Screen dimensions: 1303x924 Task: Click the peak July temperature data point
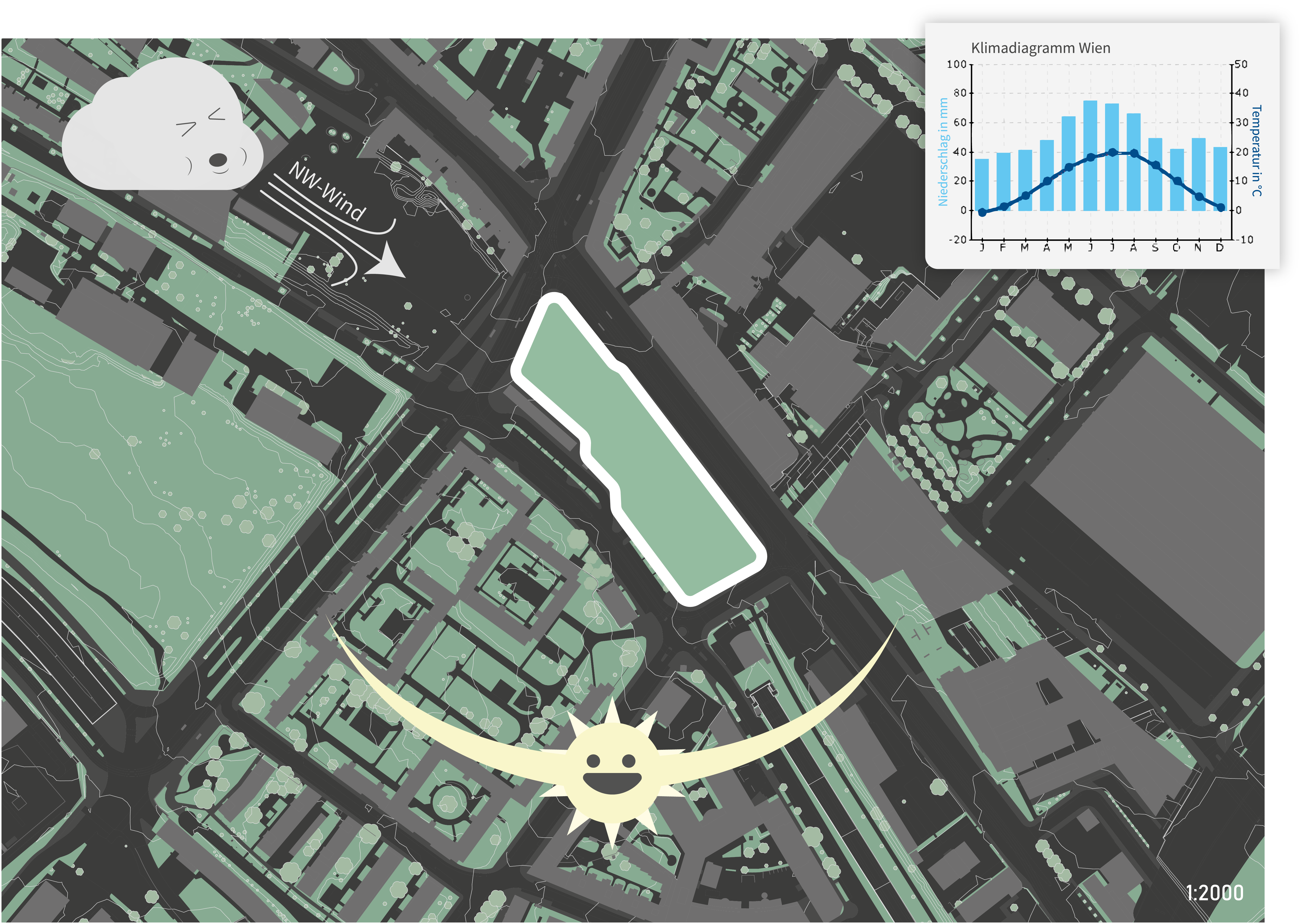click(1112, 153)
